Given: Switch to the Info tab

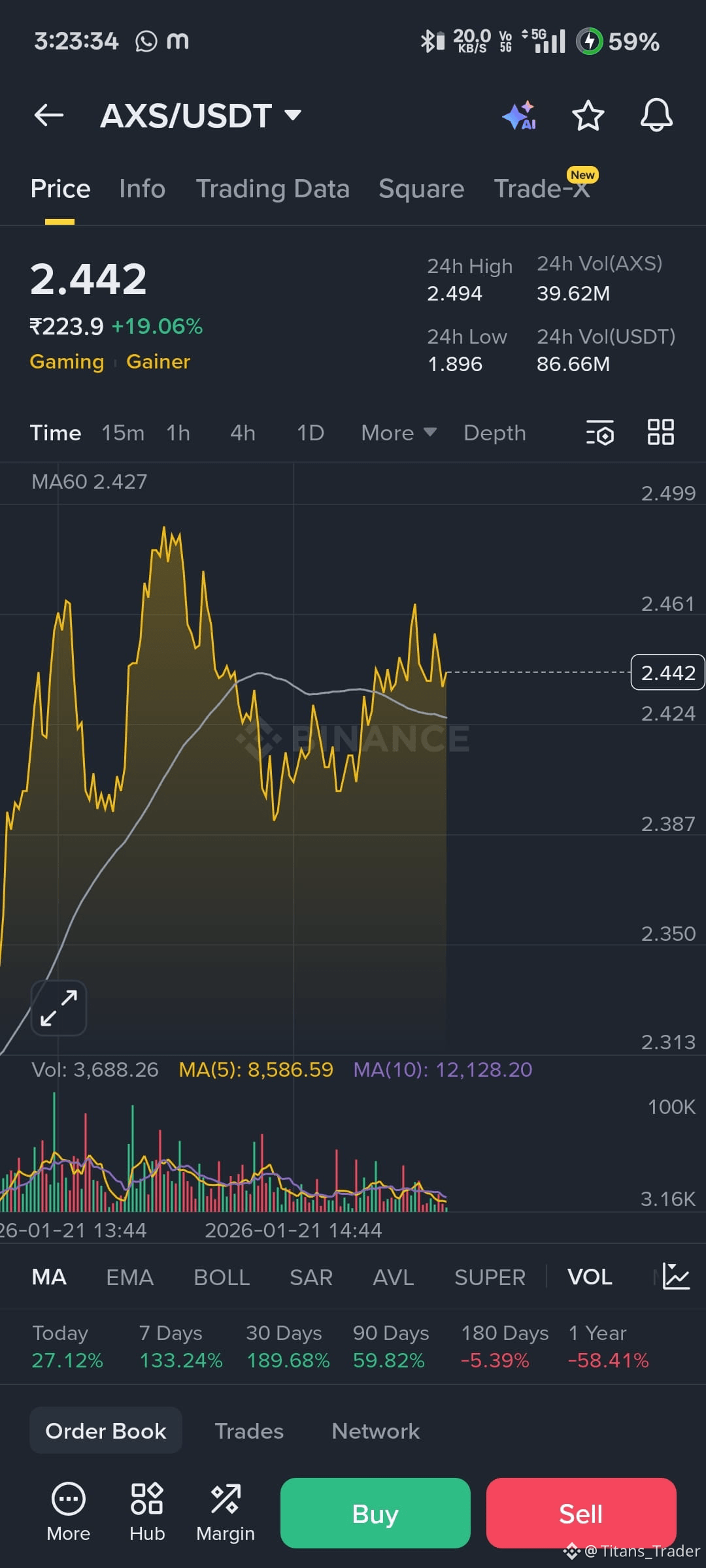Looking at the screenshot, I should (x=142, y=189).
